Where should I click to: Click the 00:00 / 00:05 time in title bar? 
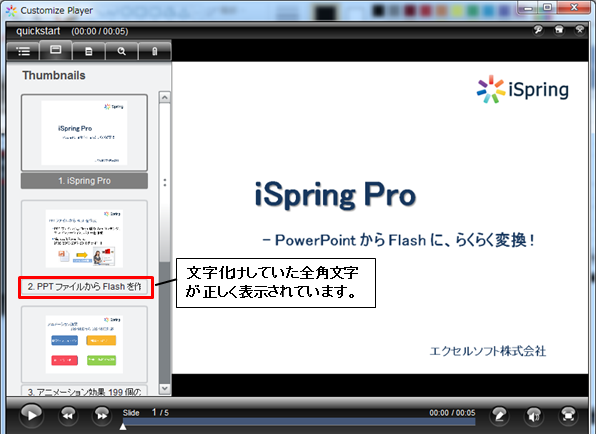(100, 31)
